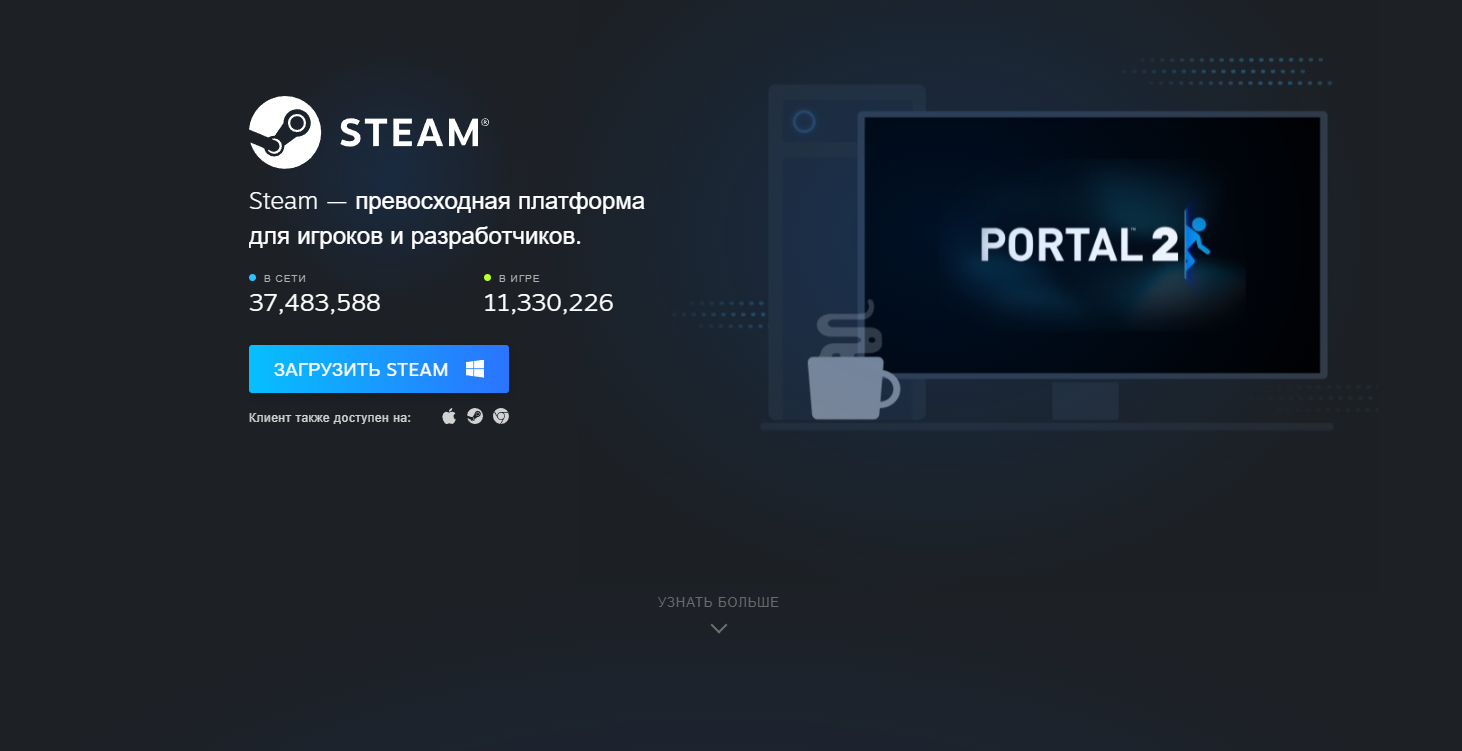Expand page via down chevron arrow
The image size is (1462, 751).
[718, 628]
